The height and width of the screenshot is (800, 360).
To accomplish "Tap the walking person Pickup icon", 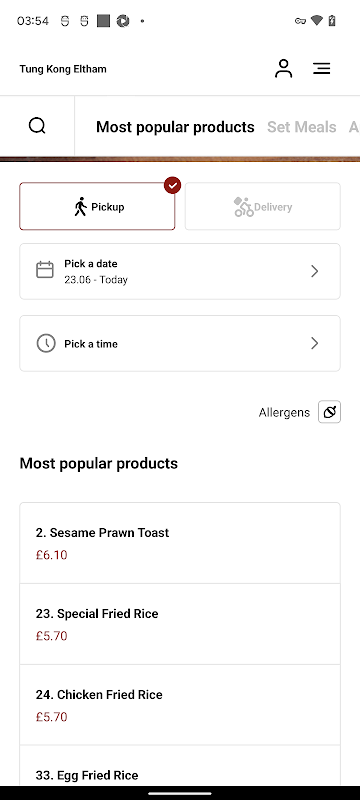I will pos(80,207).
